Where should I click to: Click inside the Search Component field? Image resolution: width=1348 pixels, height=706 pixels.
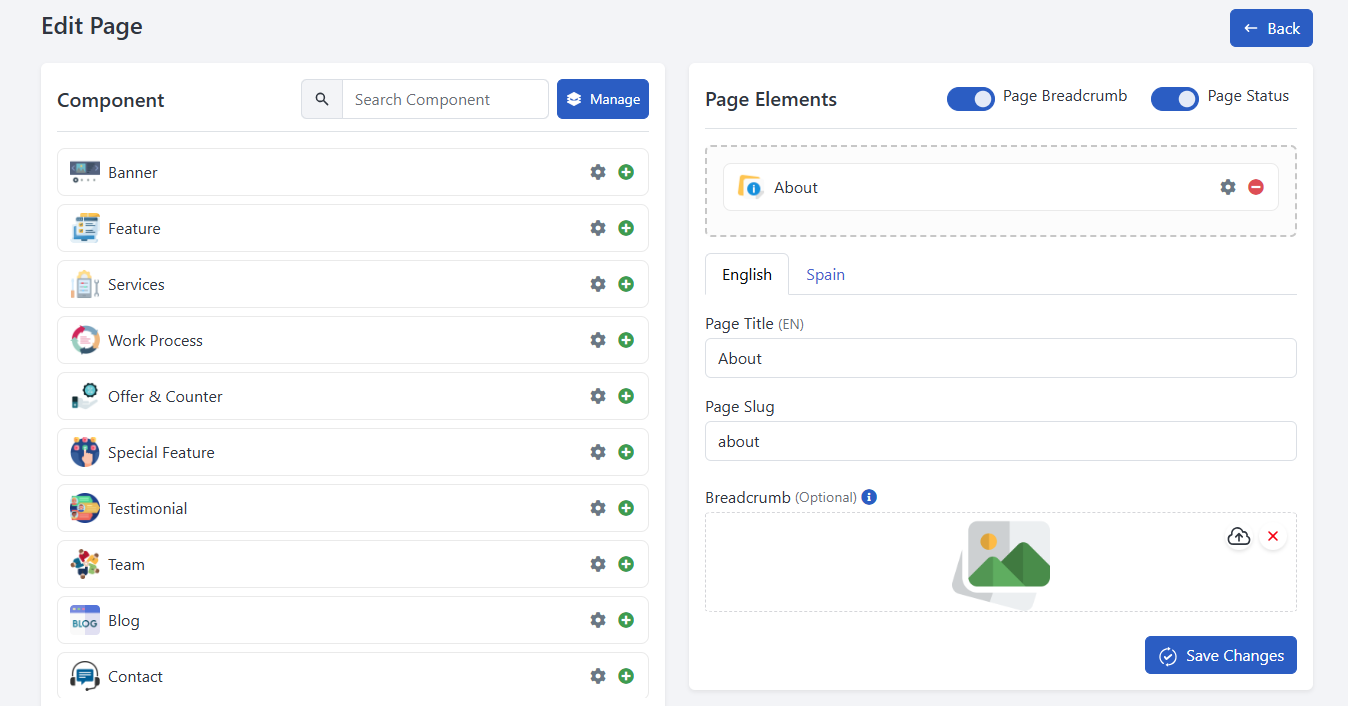pyautogui.click(x=444, y=99)
